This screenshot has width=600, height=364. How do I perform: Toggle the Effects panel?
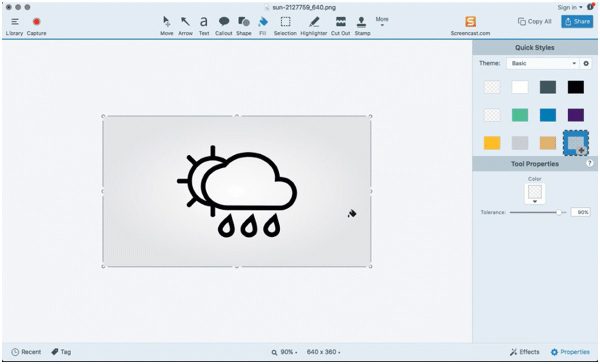pyautogui.click(x=525, y=352)
